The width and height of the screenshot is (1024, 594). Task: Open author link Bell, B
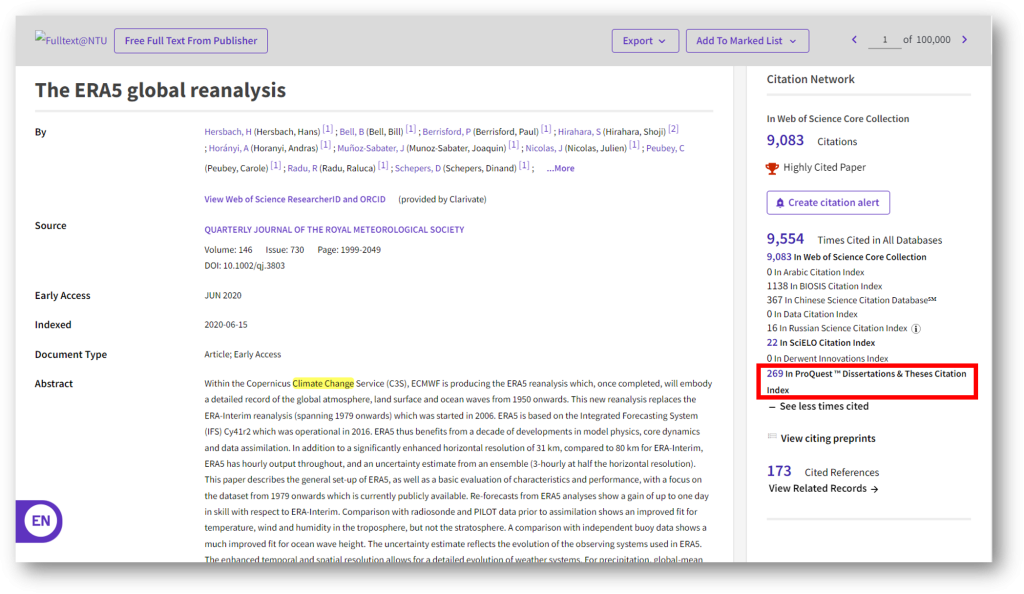(352, 132)
